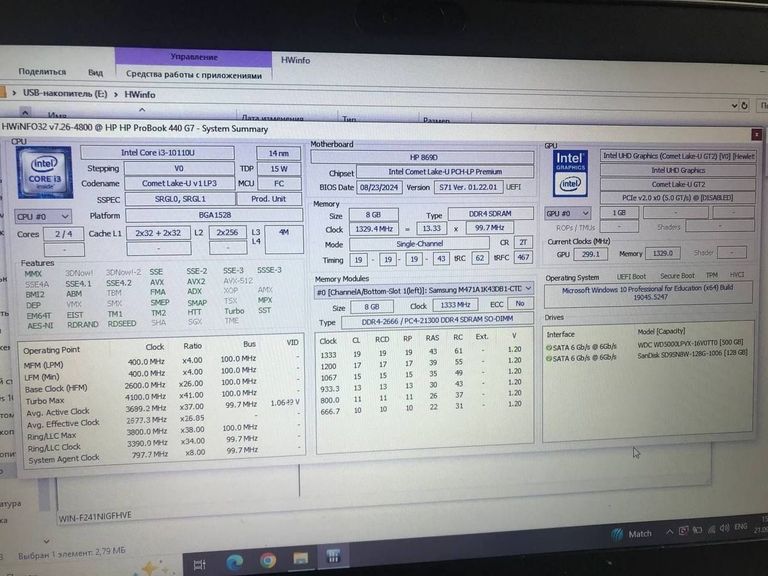Open the CPU #0 selector dropdown

(43, 216)
